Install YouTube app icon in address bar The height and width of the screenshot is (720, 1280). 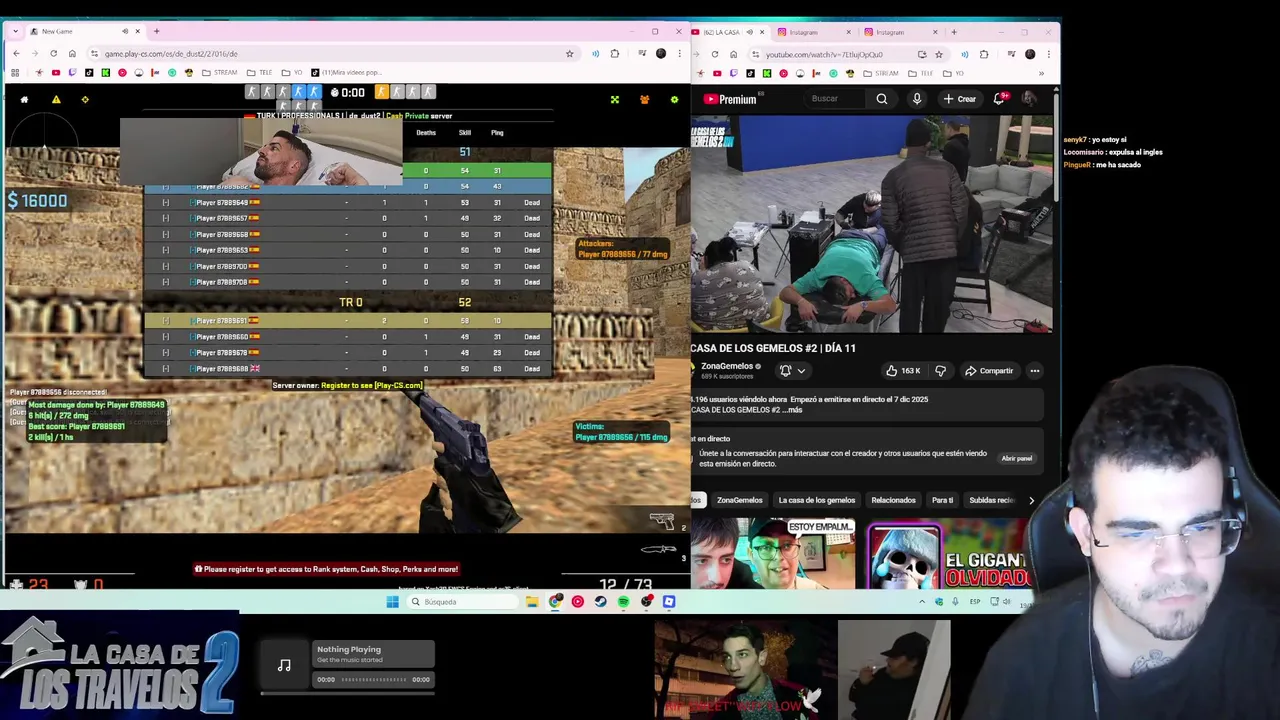pyautogui.click(x=922, y=54)
